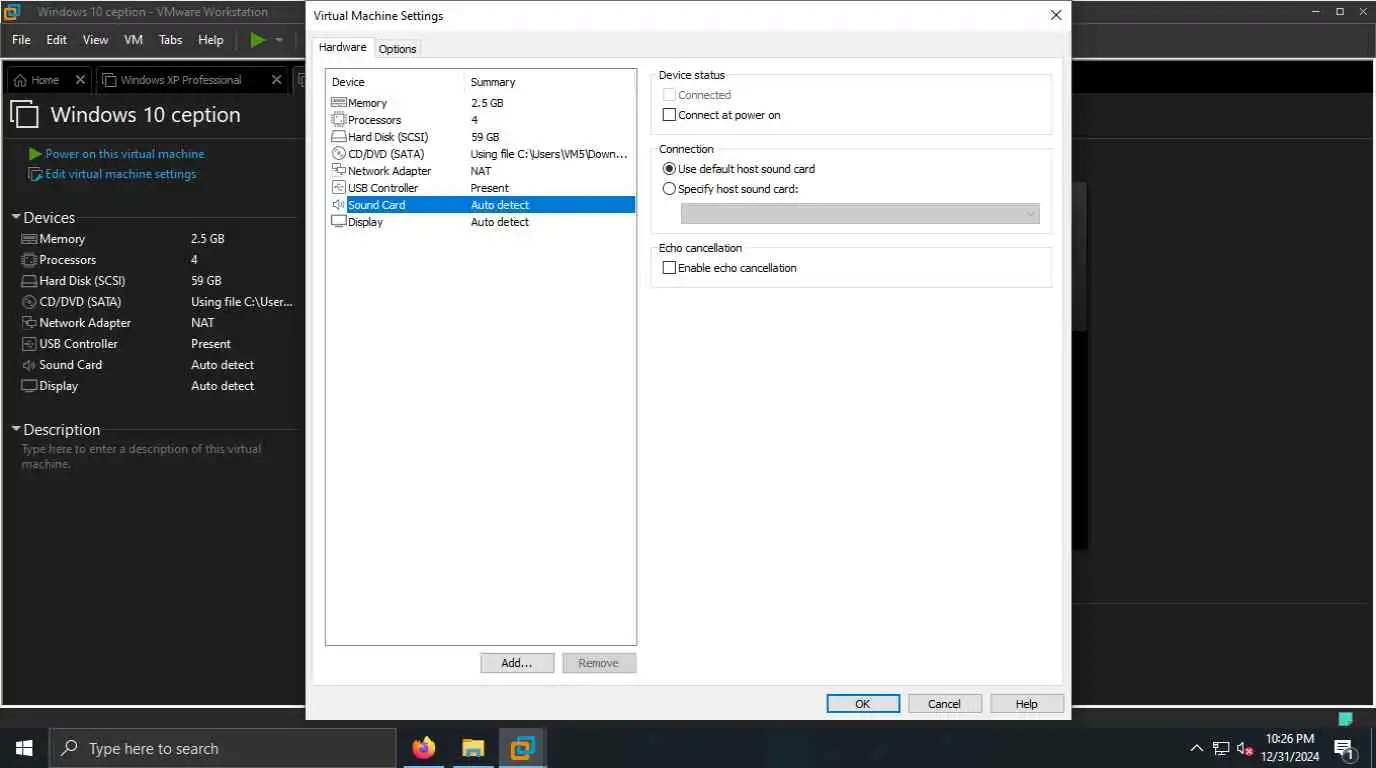Click the Sound Card icon in main window Devices
The image size is (1376, 768).
[28, 365]
